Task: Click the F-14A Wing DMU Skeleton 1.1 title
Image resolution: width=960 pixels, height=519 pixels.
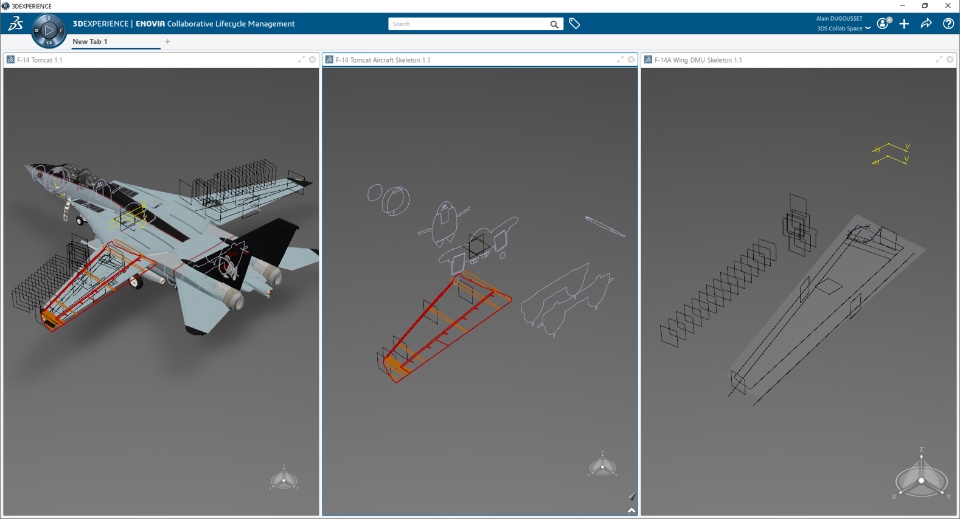Action: 698,60
